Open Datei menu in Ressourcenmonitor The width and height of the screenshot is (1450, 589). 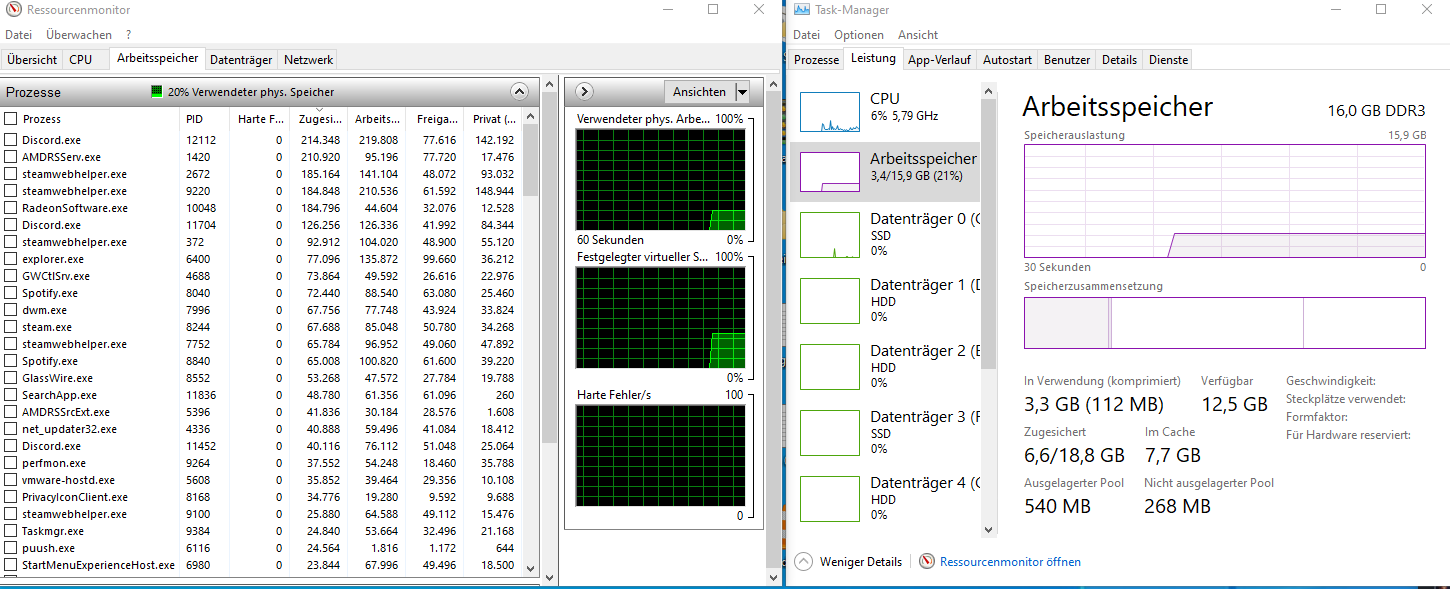[20, 35]
